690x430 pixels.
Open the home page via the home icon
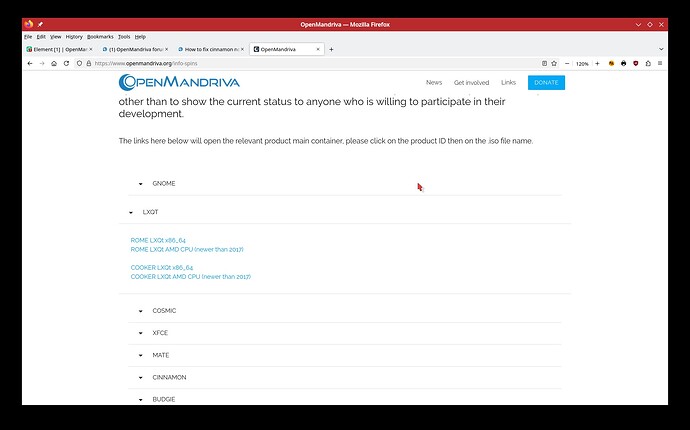(54, 63)
